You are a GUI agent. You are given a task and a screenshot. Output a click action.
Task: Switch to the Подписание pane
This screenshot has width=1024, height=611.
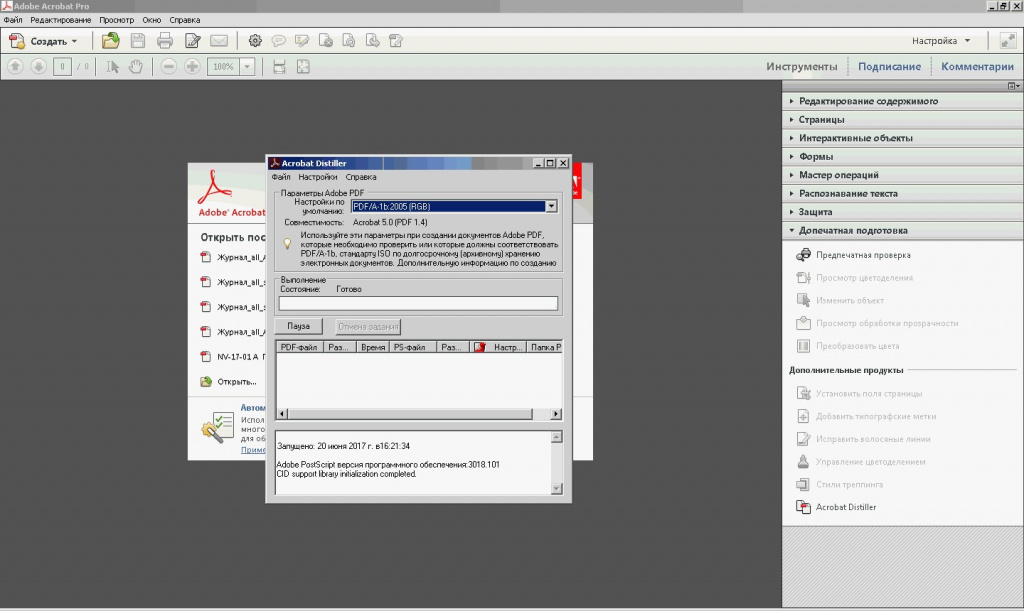pos(889,67)
